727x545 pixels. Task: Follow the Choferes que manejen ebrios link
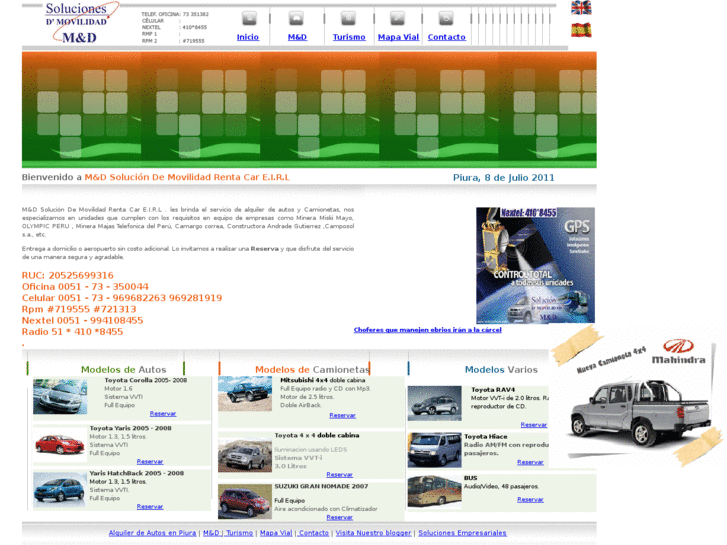point(427,330)
